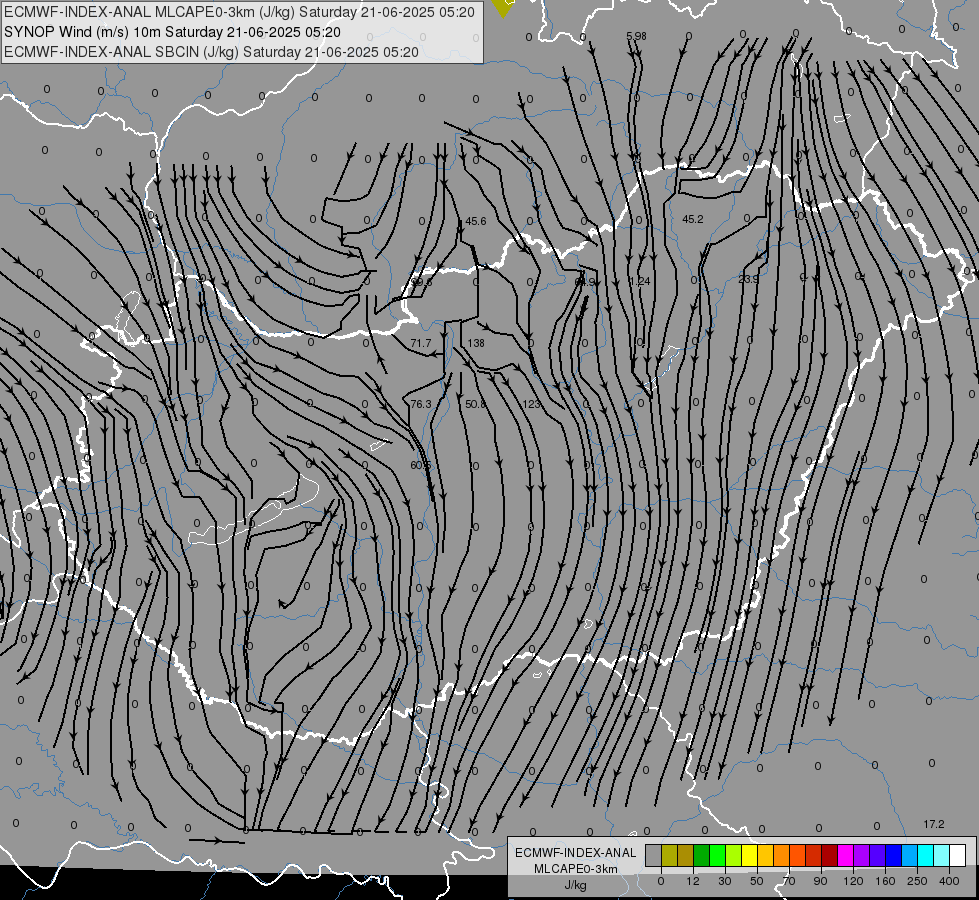Select the pure blue legend swatch
This screenshot has height=900, width=979.
[x=894, y=855]
